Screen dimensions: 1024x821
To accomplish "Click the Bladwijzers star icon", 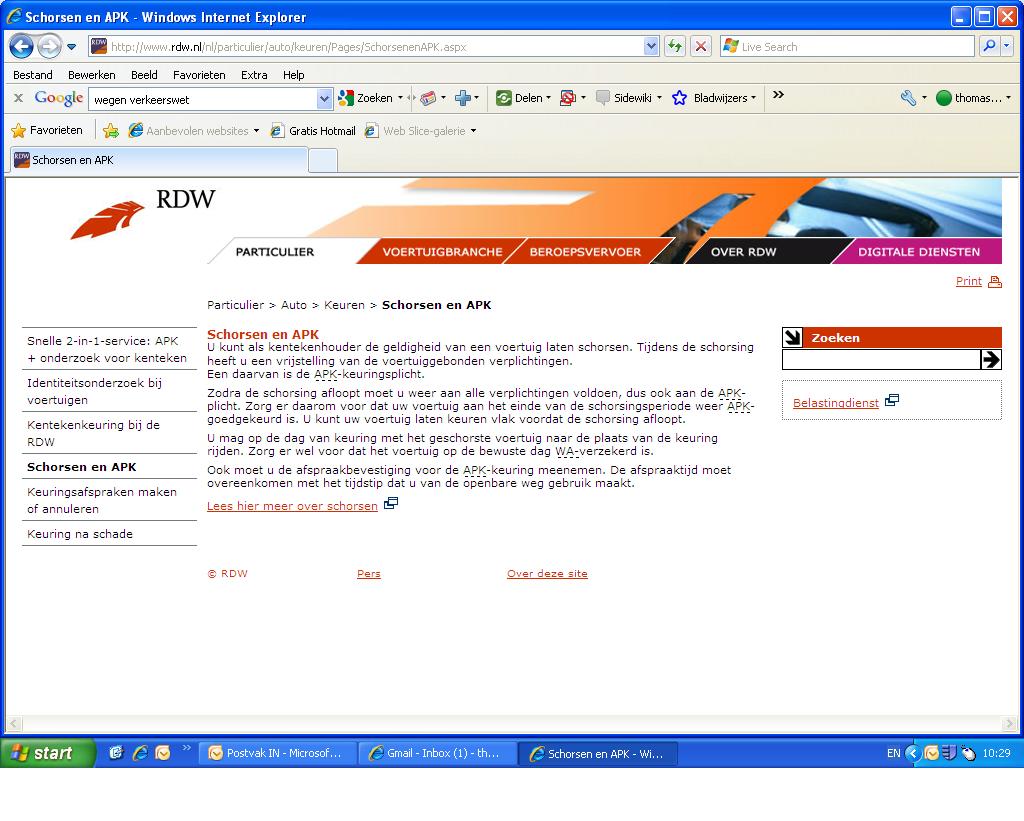I will click(680, 98).
